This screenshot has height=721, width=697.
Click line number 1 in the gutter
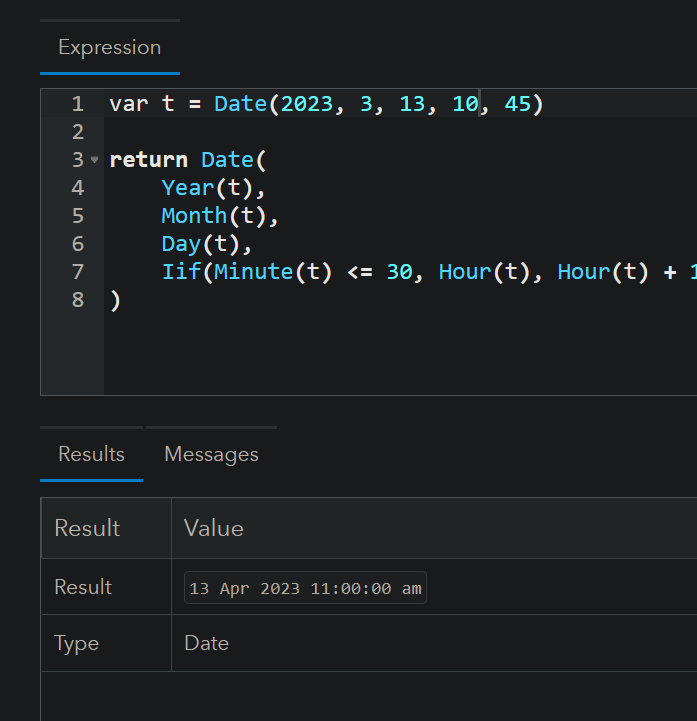pyautogui.click(x=77, y=104)
